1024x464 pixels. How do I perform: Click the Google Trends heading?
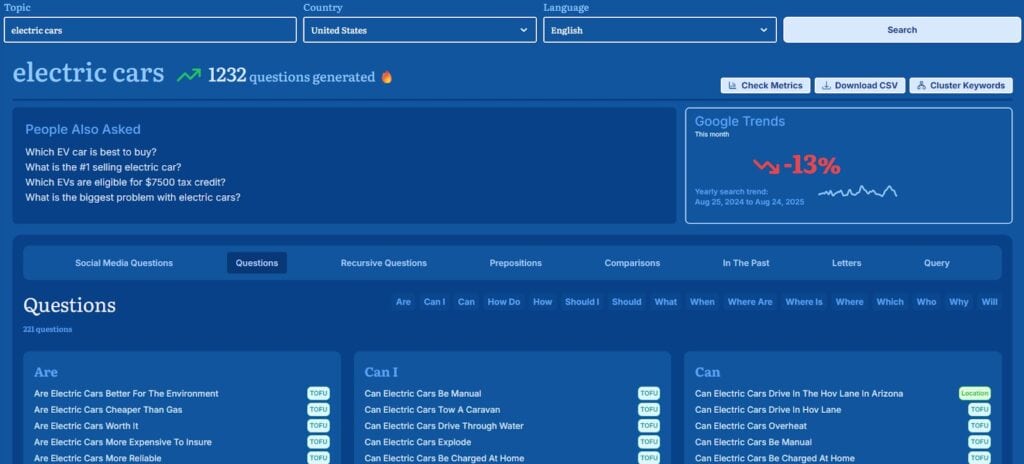(739, 121)
